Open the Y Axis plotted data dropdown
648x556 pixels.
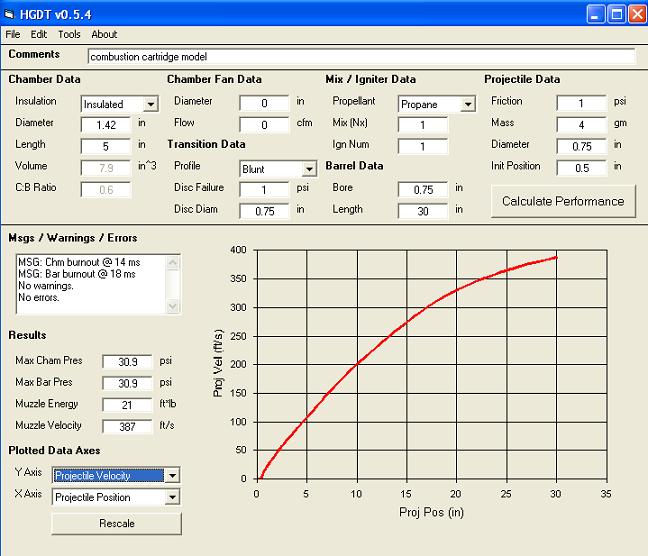(172, 476)
